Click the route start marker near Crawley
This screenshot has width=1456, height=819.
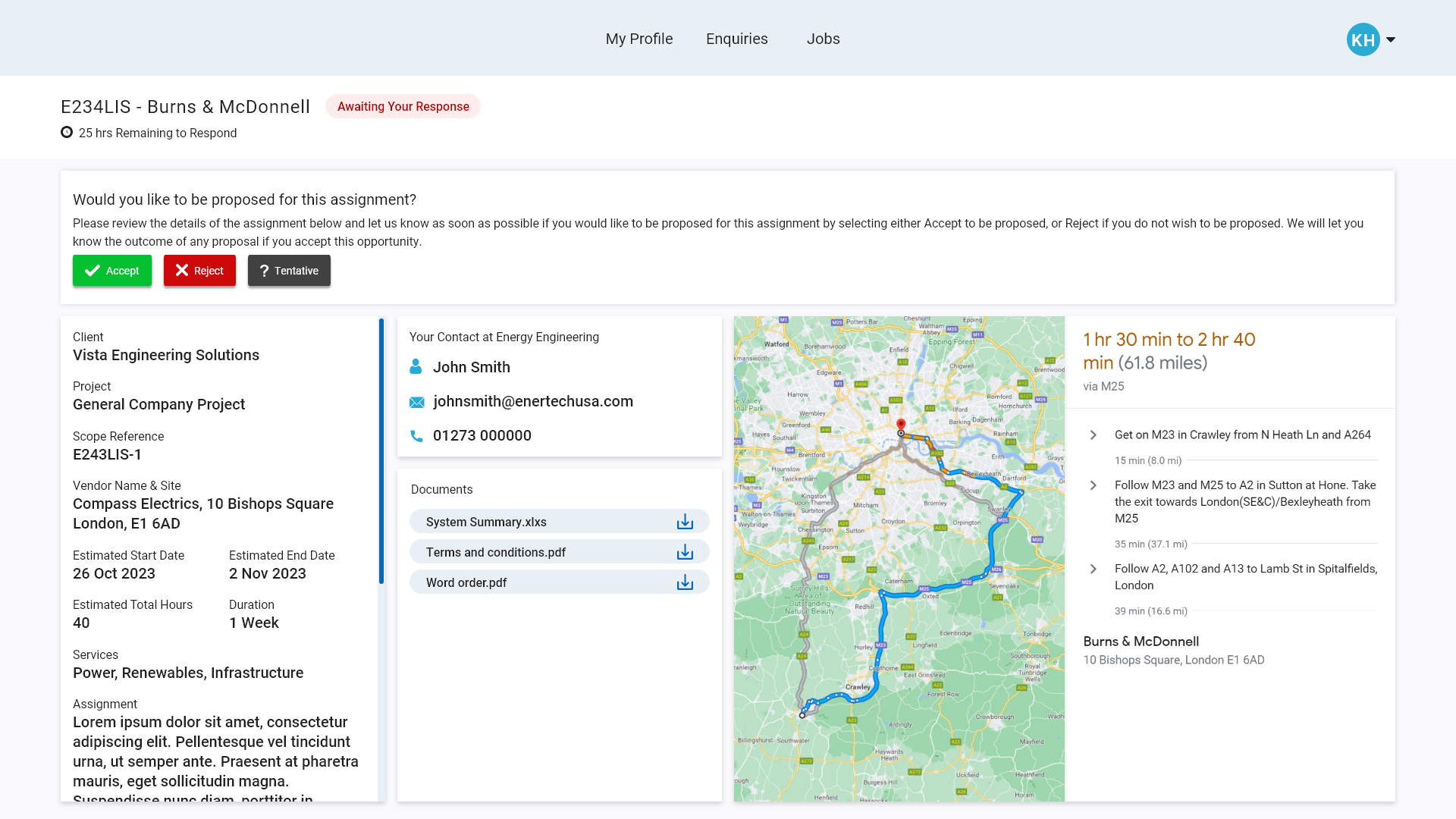point(802,715)
